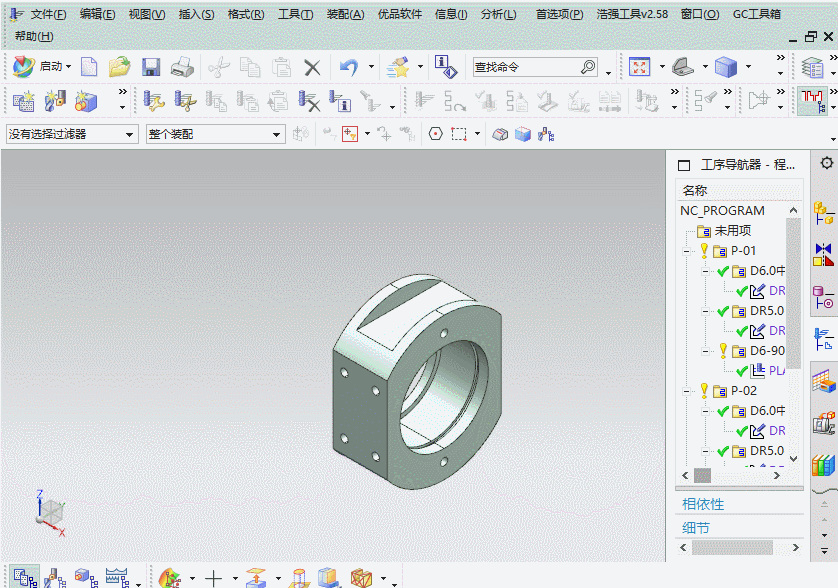Click the Information icon in toolbar

click(x=446, y=67)
